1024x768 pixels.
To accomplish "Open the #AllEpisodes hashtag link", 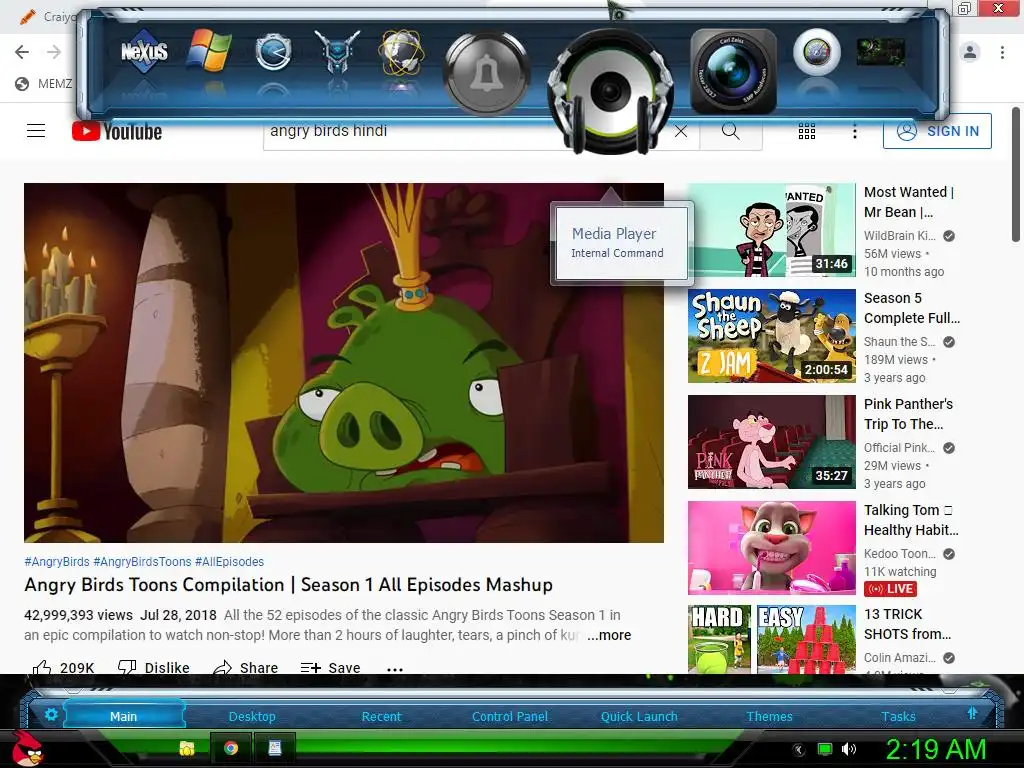I will tap(229, 562).
